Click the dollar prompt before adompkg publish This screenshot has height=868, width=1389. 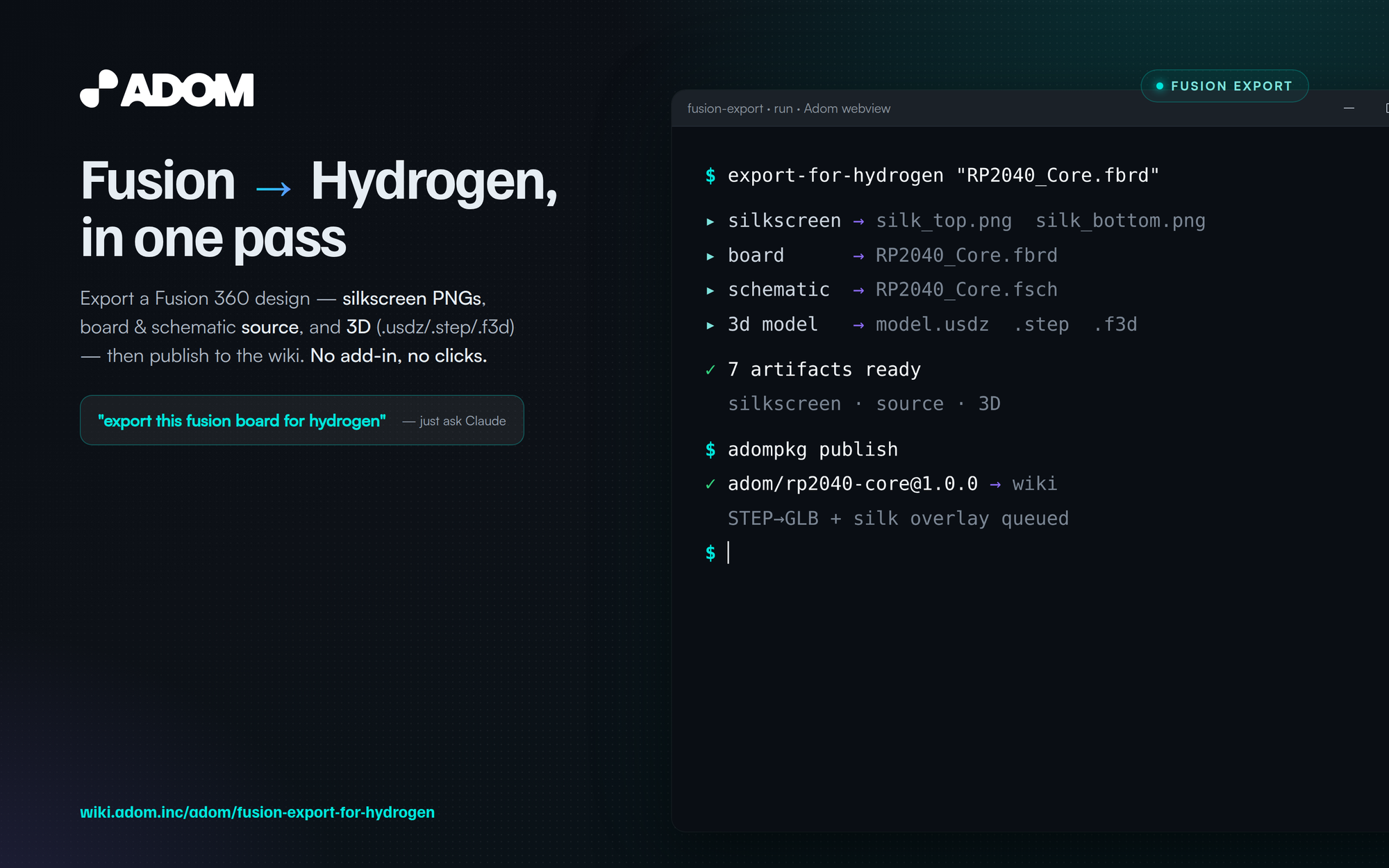[x=710, y=450]
